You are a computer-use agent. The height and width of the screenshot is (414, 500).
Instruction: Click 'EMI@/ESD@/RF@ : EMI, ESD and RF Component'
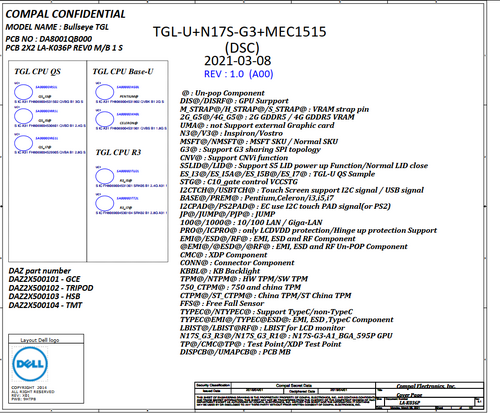[x=268, y=239]
